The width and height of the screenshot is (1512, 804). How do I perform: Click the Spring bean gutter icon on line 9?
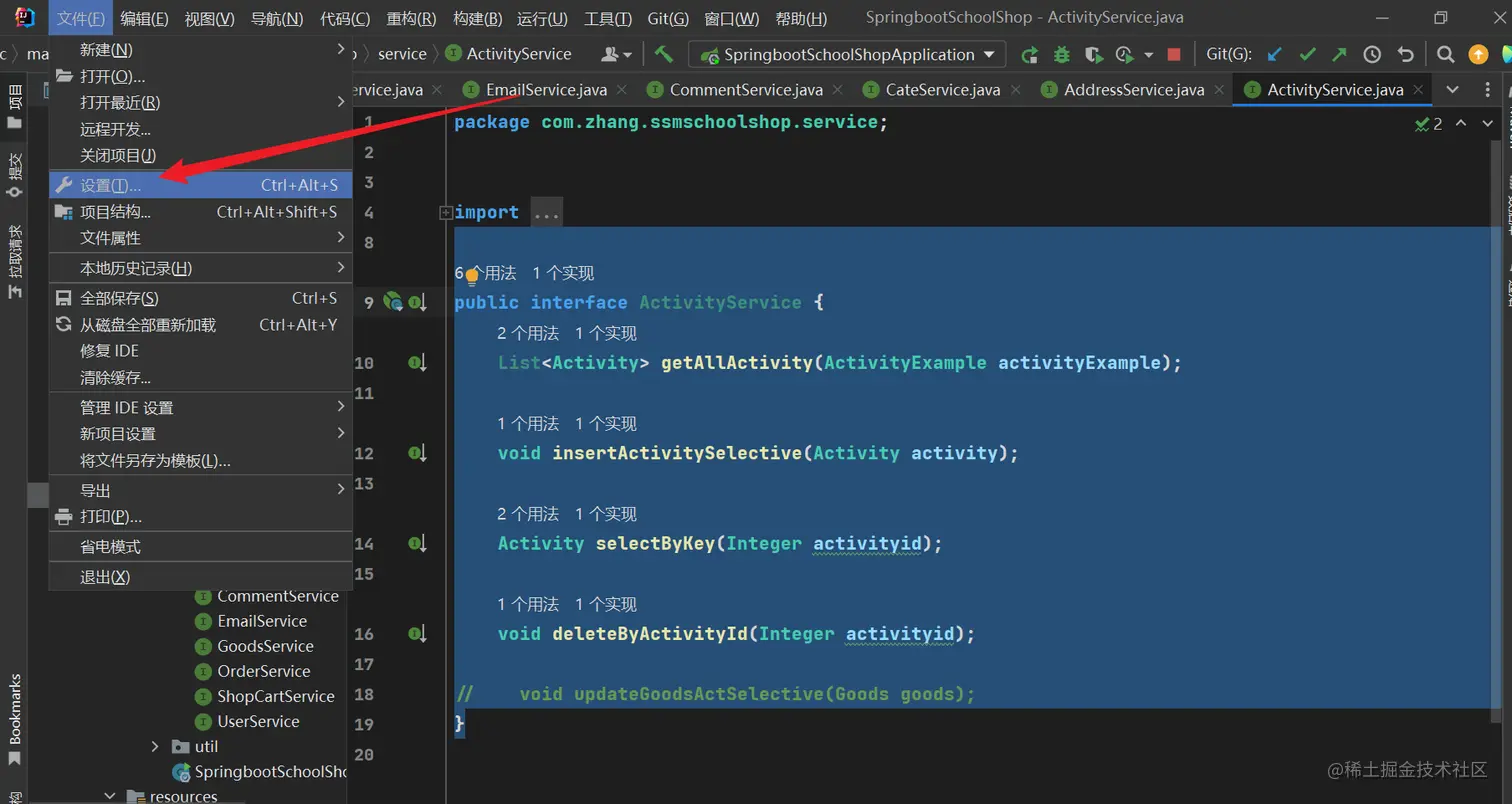pyautogui.click(x=393, y=301)
